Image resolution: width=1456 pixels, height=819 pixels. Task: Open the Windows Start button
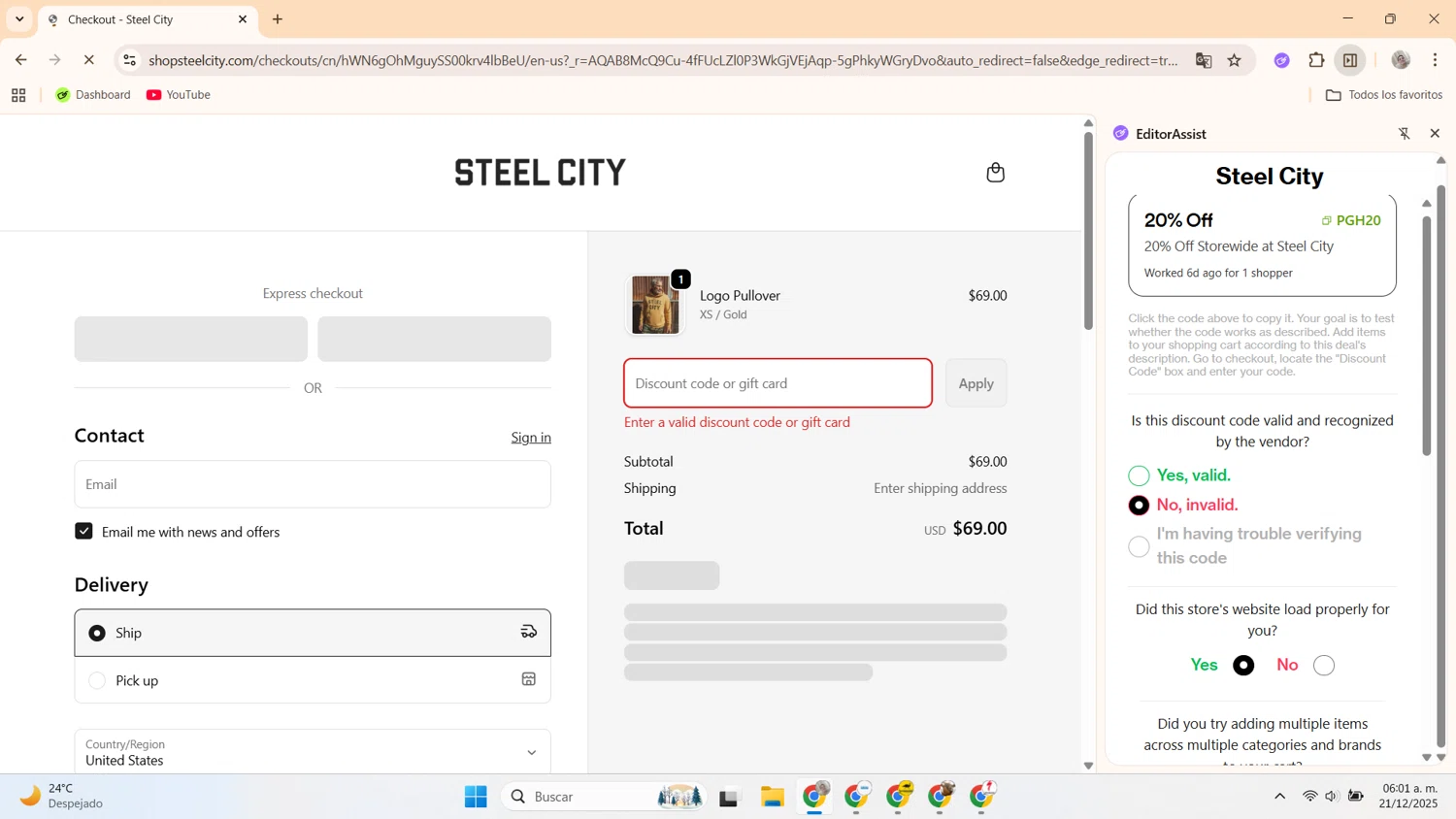point(476,797)
